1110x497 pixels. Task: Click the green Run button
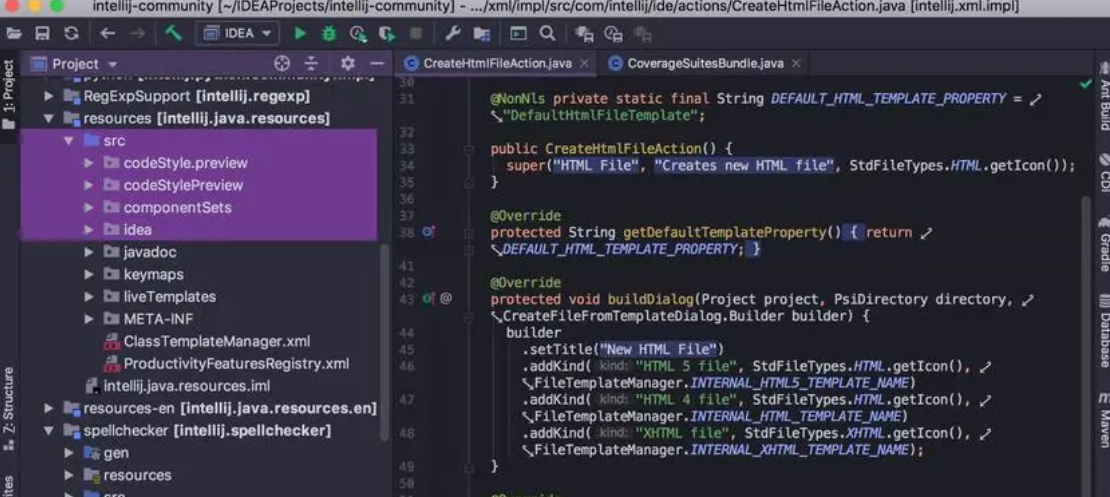pyautogui.click(x=300, y=34)
